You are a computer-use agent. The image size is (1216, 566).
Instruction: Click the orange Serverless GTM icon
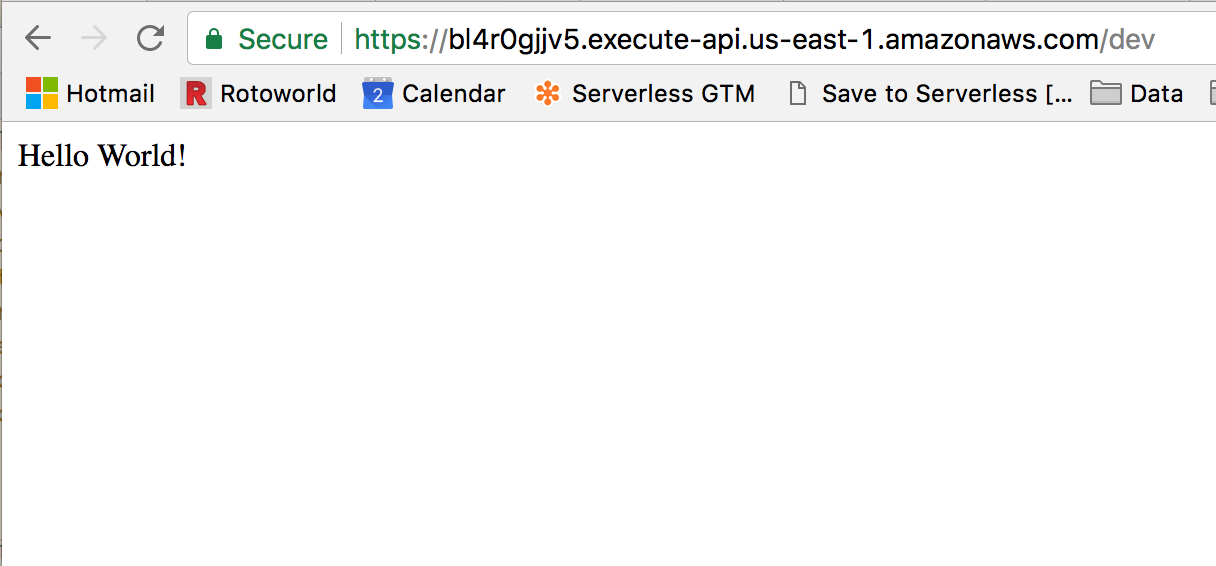(547, 93)
